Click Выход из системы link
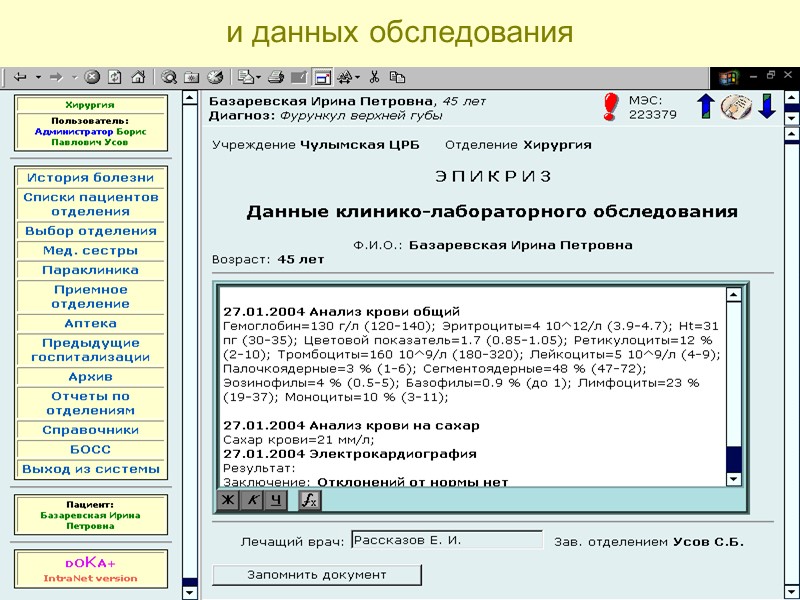Viewport: 800px width, 600px height. coord(90,469)
